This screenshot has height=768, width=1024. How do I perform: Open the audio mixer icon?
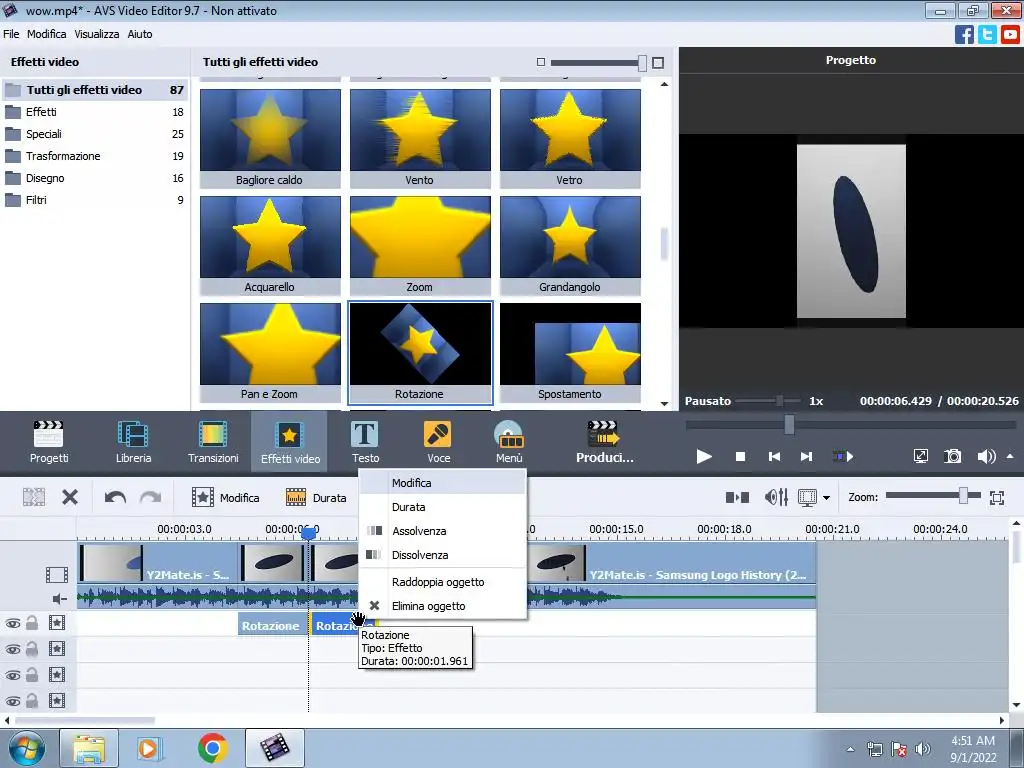pos(776,498)
